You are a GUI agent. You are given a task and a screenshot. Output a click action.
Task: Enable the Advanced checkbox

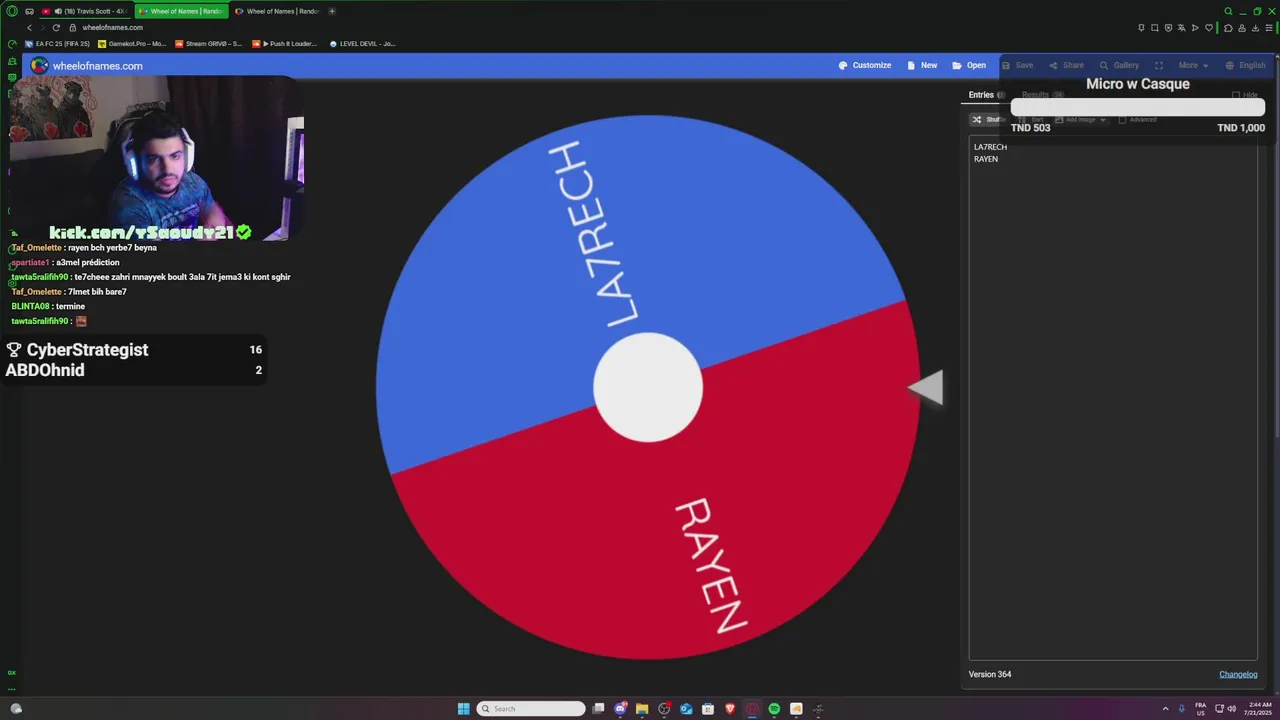click(x=1122, y=119)
